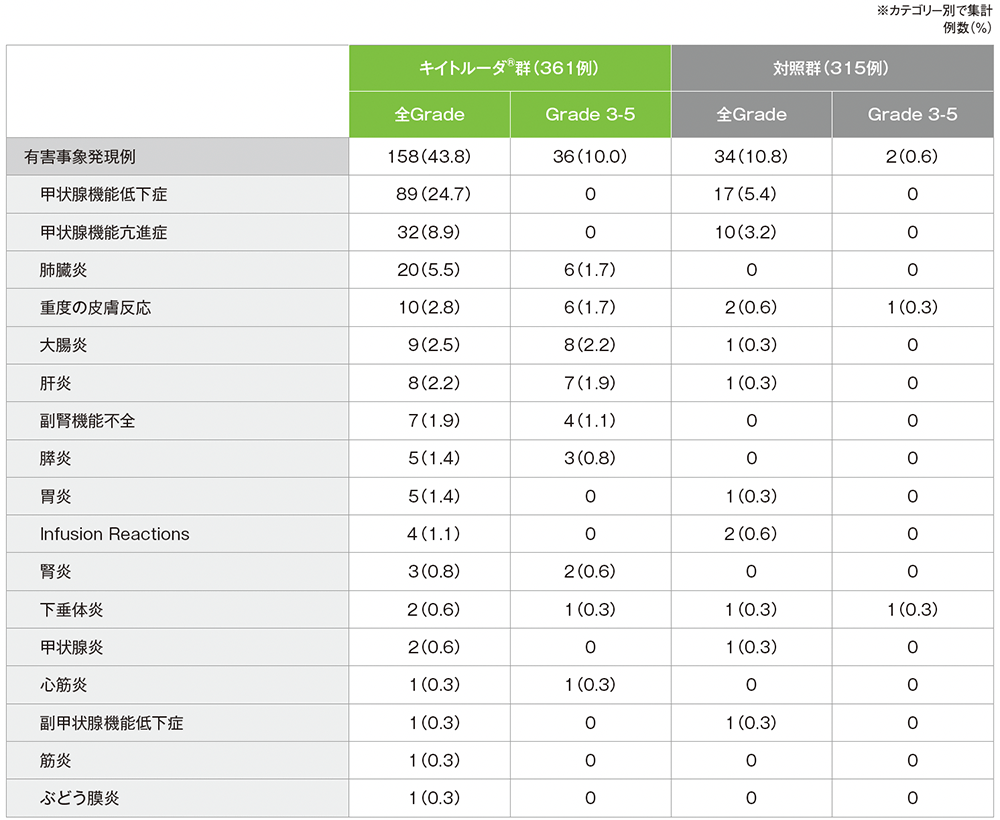Click the 36(10.0) value cell
The image size is (1000, 820).
click(x=590, y=157)
